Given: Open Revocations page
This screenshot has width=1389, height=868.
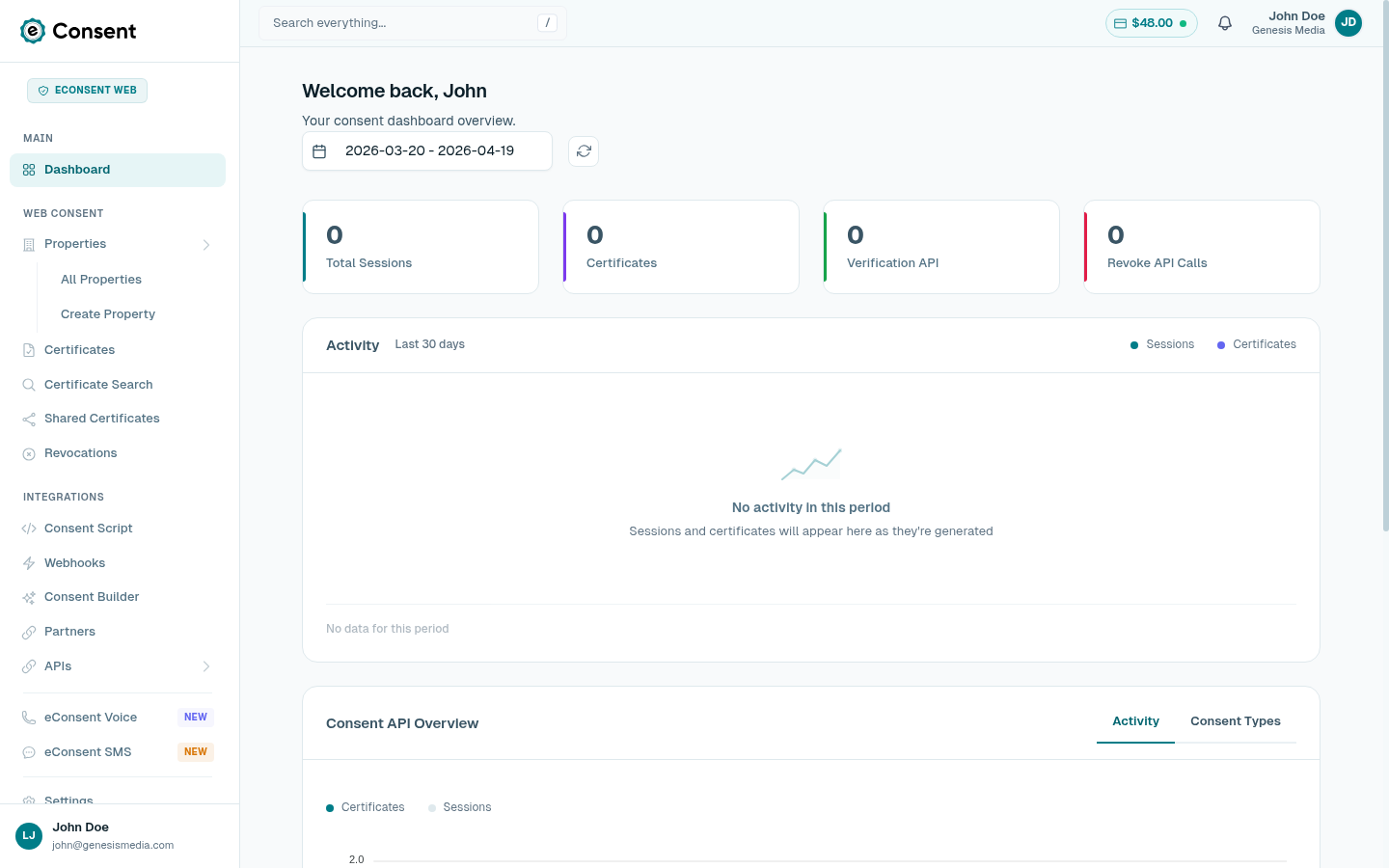Looking at the screenshot, I should (118, 453).
